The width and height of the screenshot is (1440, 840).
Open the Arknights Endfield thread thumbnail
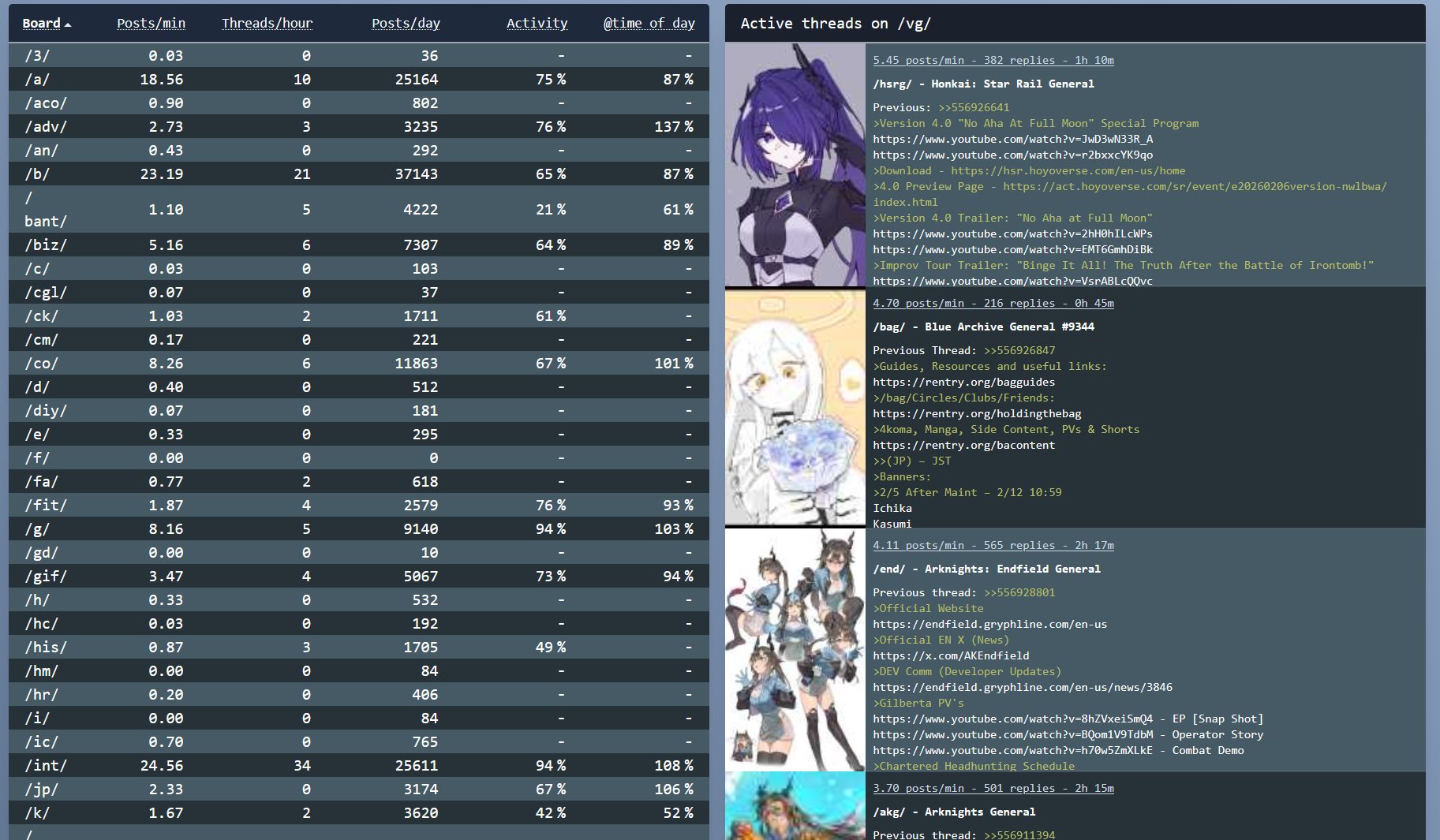795,650
